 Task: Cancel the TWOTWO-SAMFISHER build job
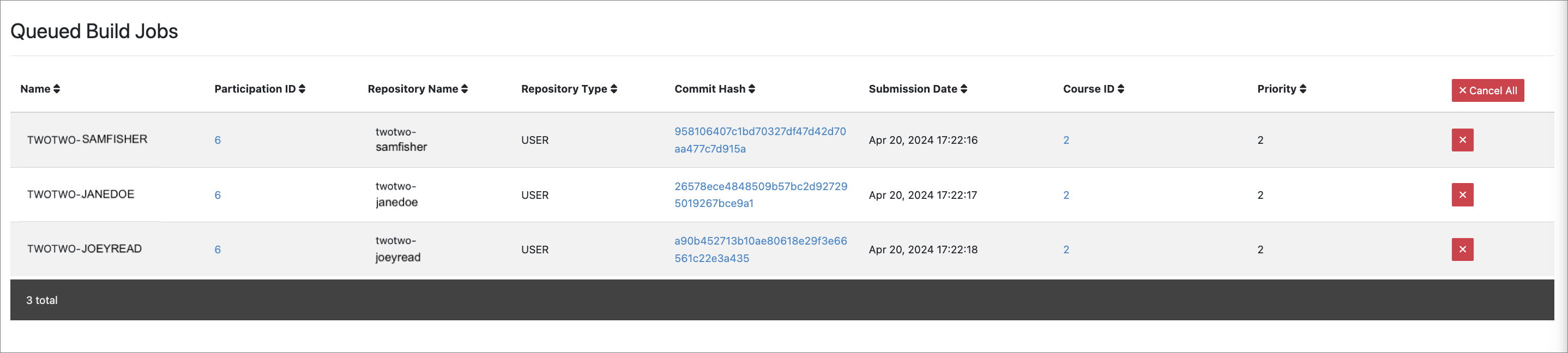[x=1462, y=140]
